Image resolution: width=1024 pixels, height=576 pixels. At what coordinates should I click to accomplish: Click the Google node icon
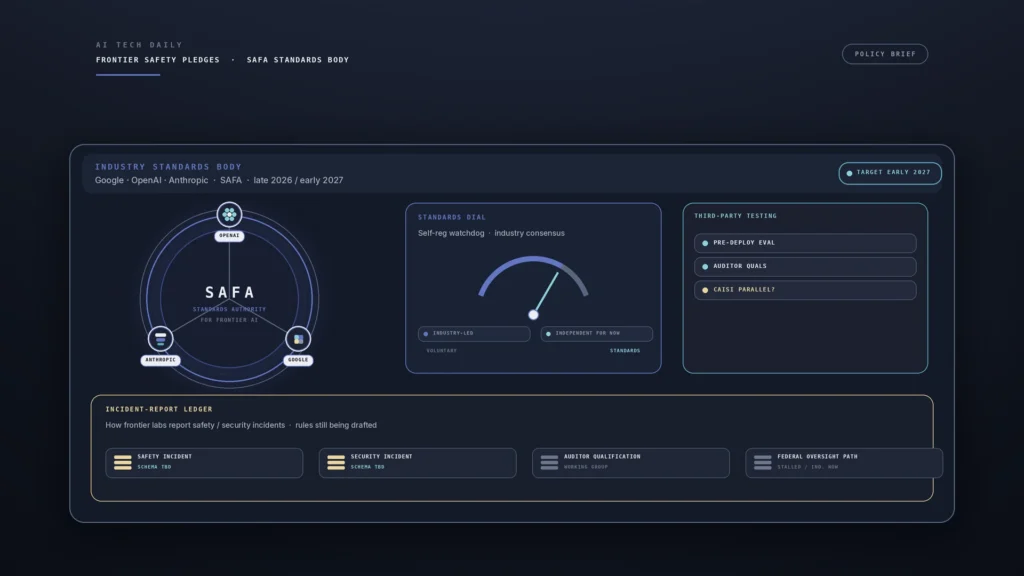(298, 339)
